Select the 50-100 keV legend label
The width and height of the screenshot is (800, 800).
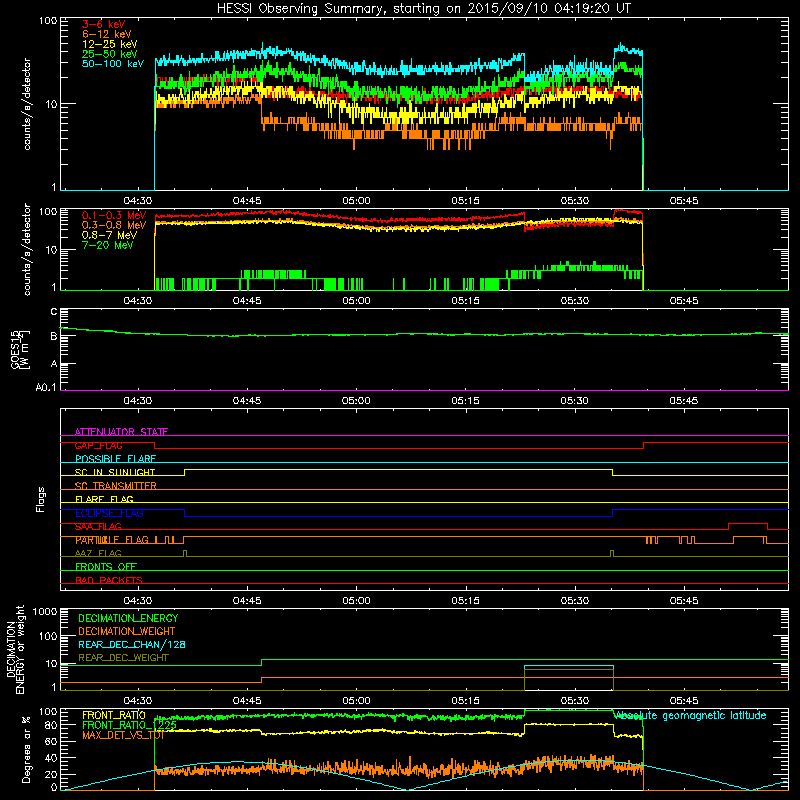[x=113, y=64]
